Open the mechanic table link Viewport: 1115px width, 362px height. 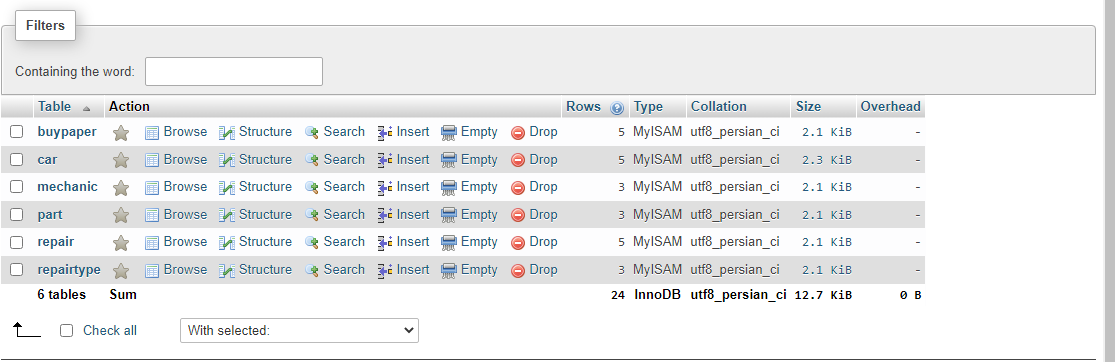coord(68,186)
